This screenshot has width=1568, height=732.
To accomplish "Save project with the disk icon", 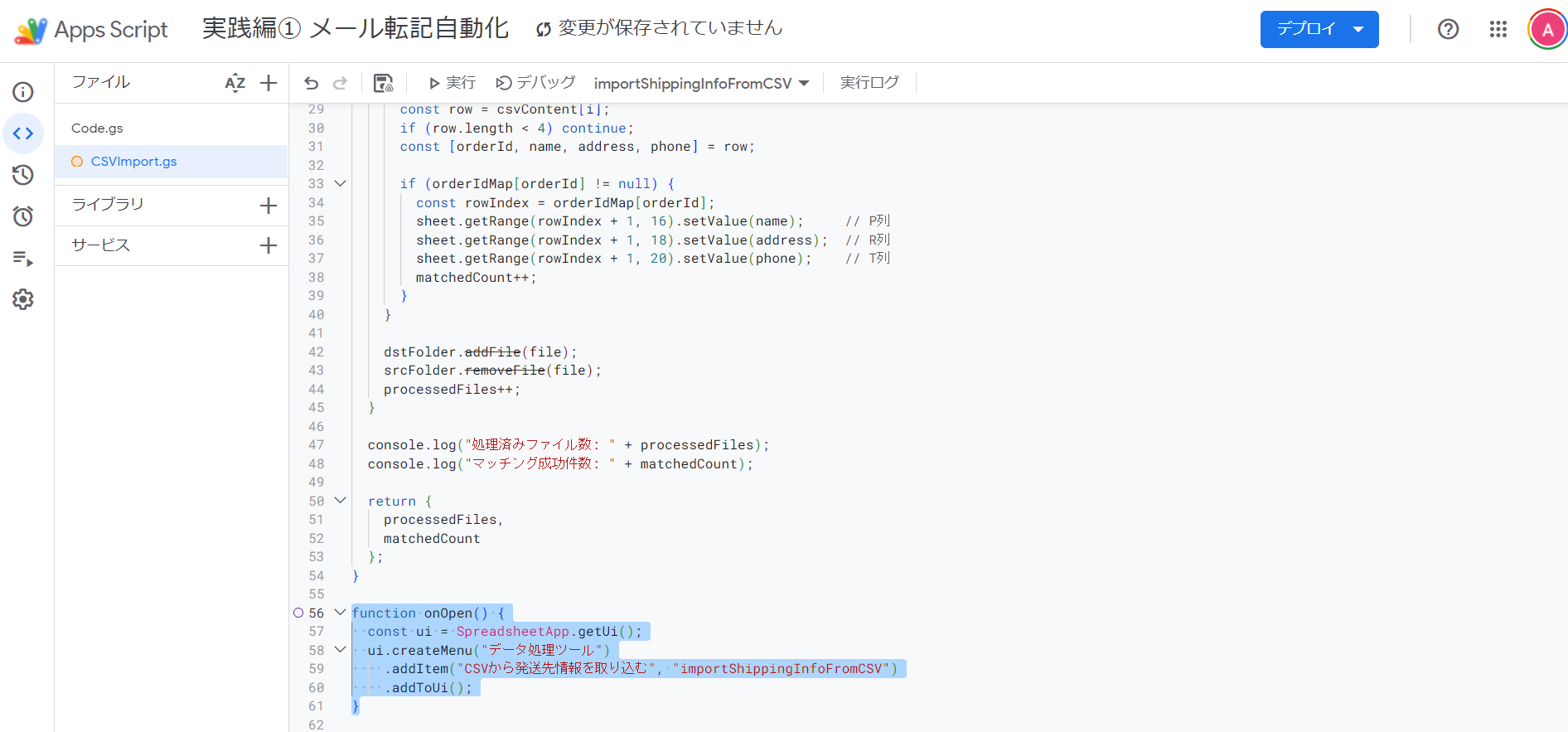I will click(x=383, y=83).
